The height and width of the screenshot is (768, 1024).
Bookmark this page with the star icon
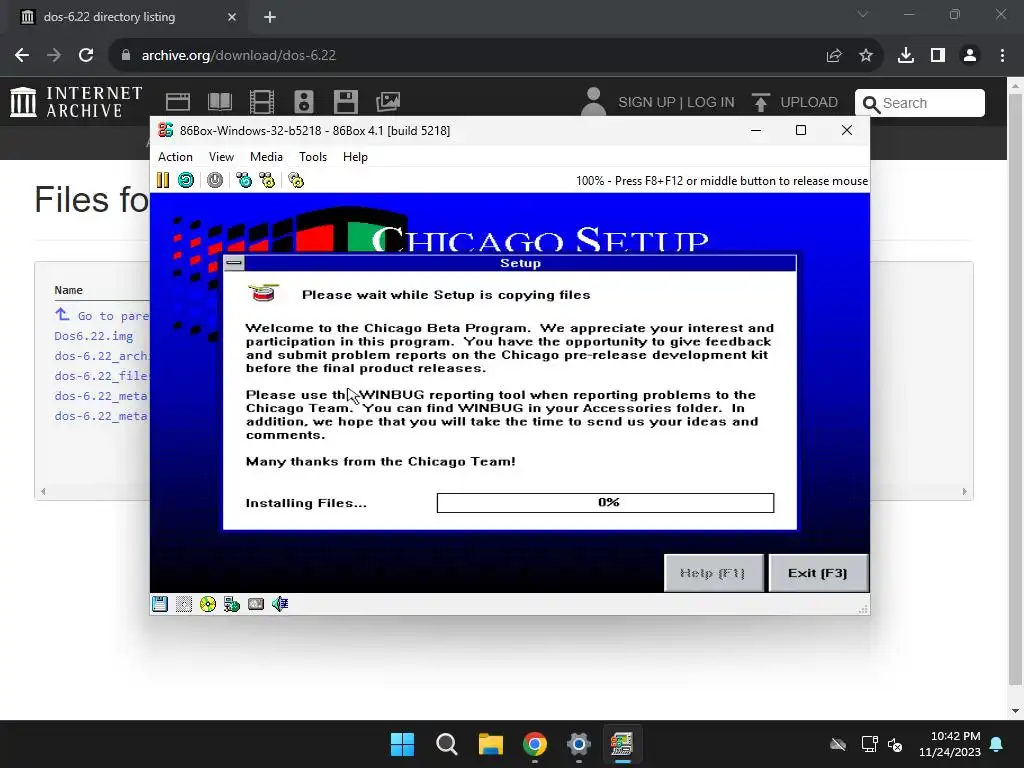point(866,56)
